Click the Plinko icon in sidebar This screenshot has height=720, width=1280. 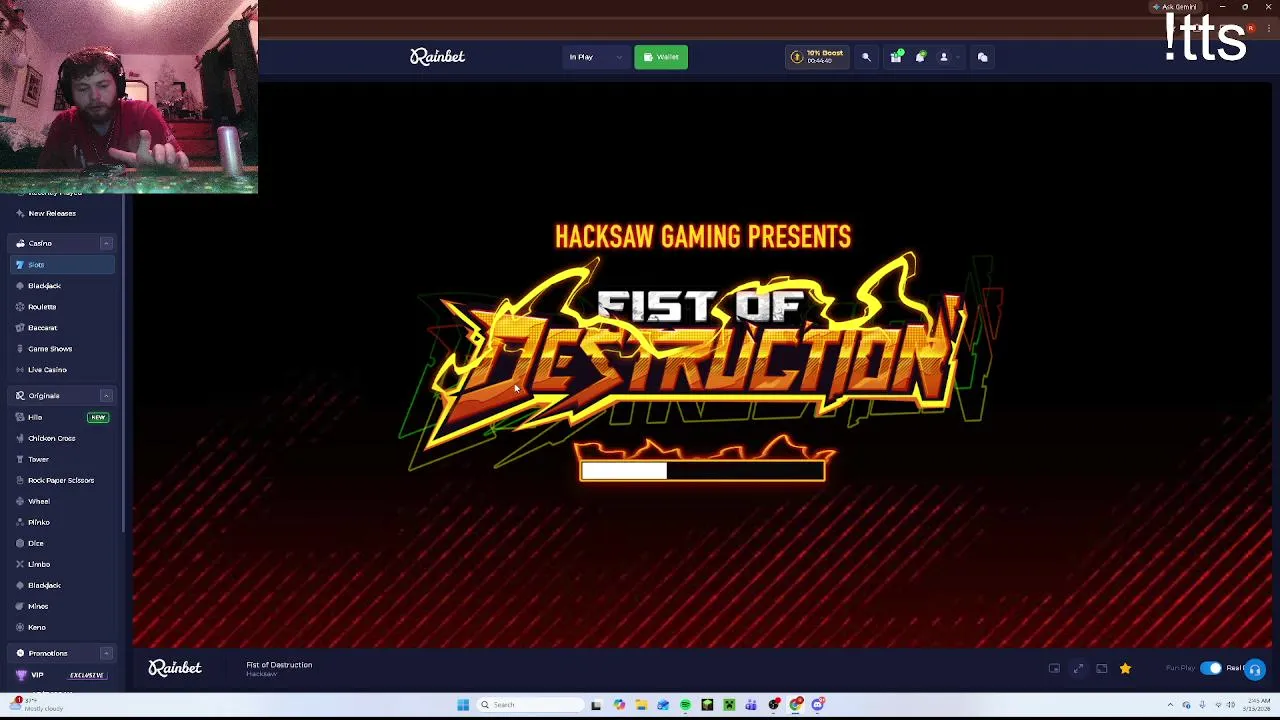[x=20, y=522]
